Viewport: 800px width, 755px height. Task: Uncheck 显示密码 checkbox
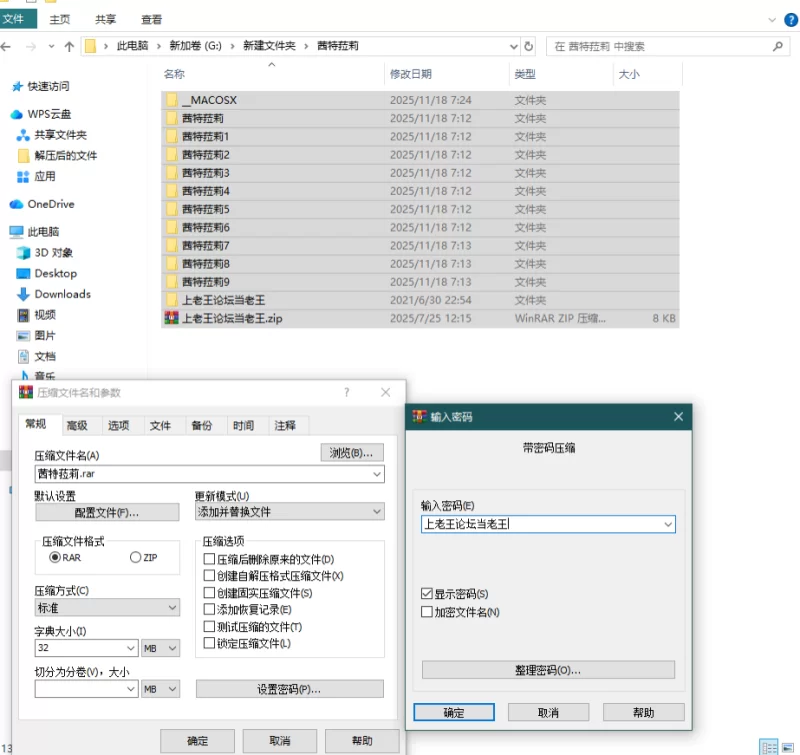pos(427,594)
